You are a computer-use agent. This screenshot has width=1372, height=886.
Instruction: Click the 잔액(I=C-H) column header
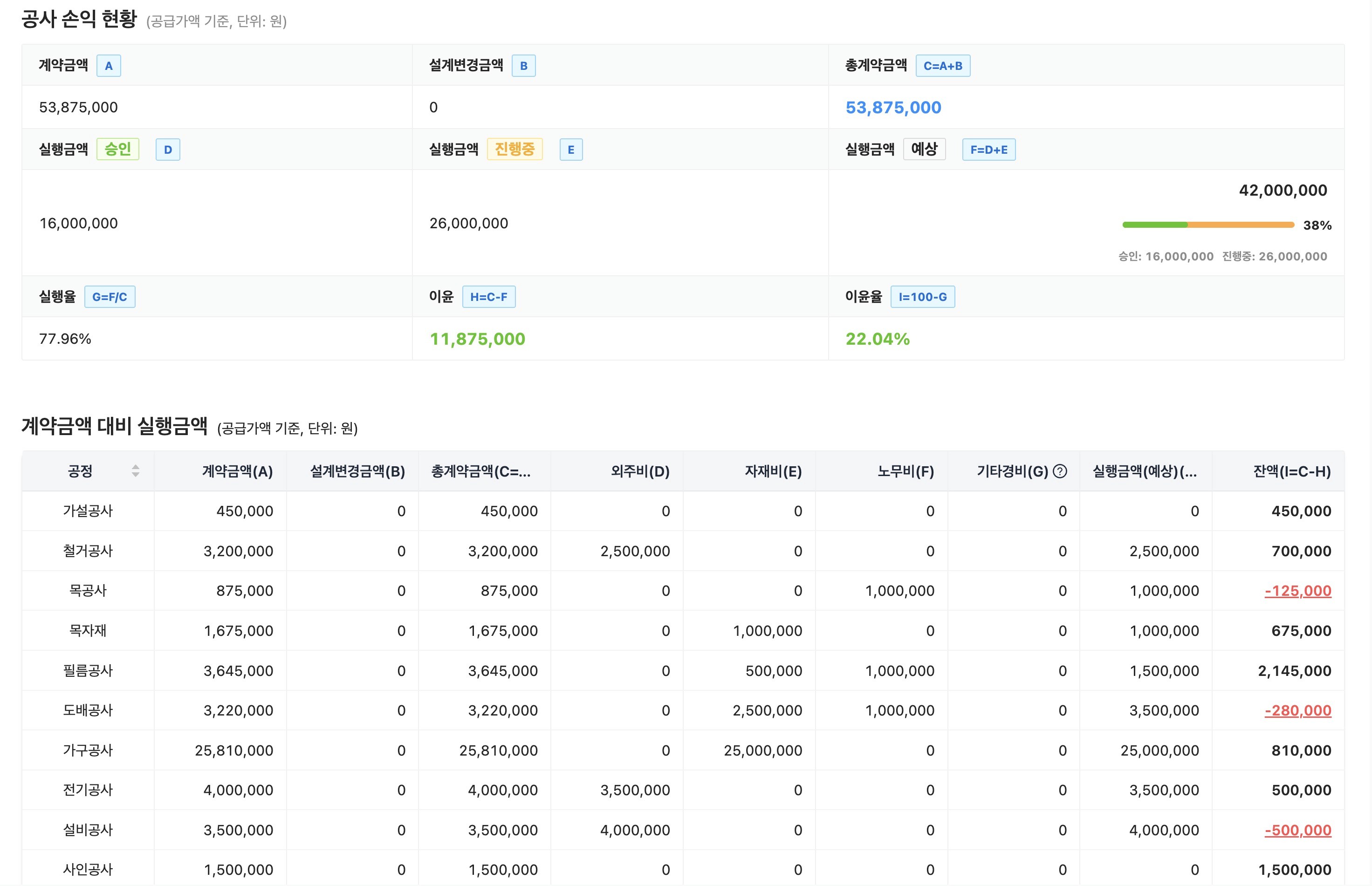click(1291, 472)
